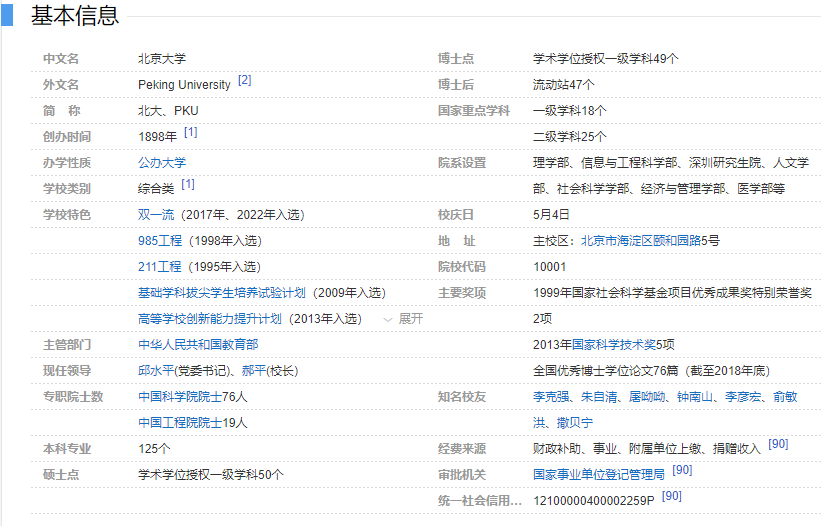
Task: Select the 一级学科18个 value
Action: [570, 111]
